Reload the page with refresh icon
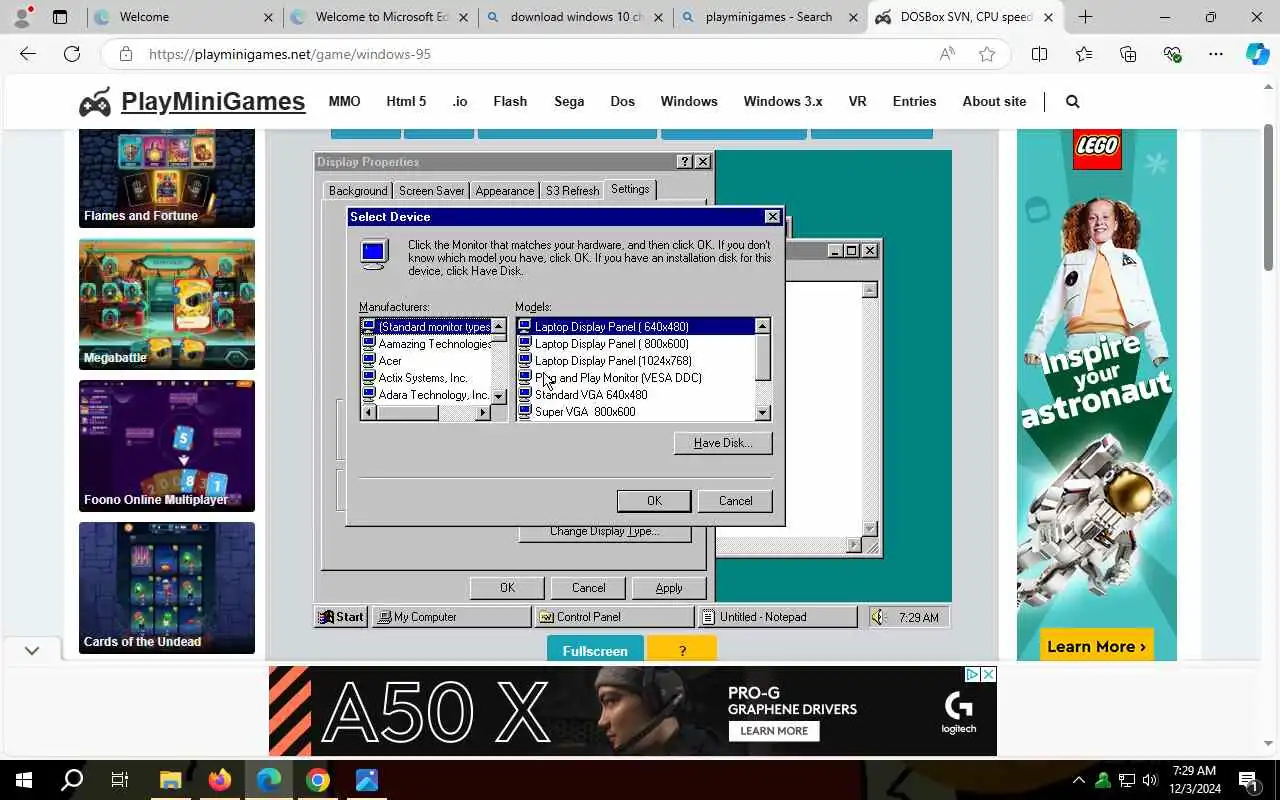Viewport: 1280px width, 800px height. [72, 54]
